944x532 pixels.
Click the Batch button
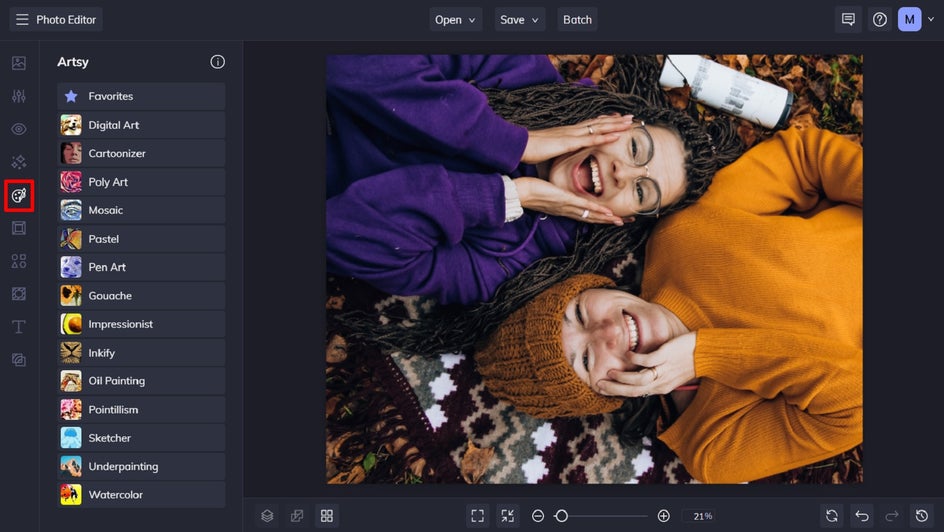pyautogui.click(x=577, y=19)
